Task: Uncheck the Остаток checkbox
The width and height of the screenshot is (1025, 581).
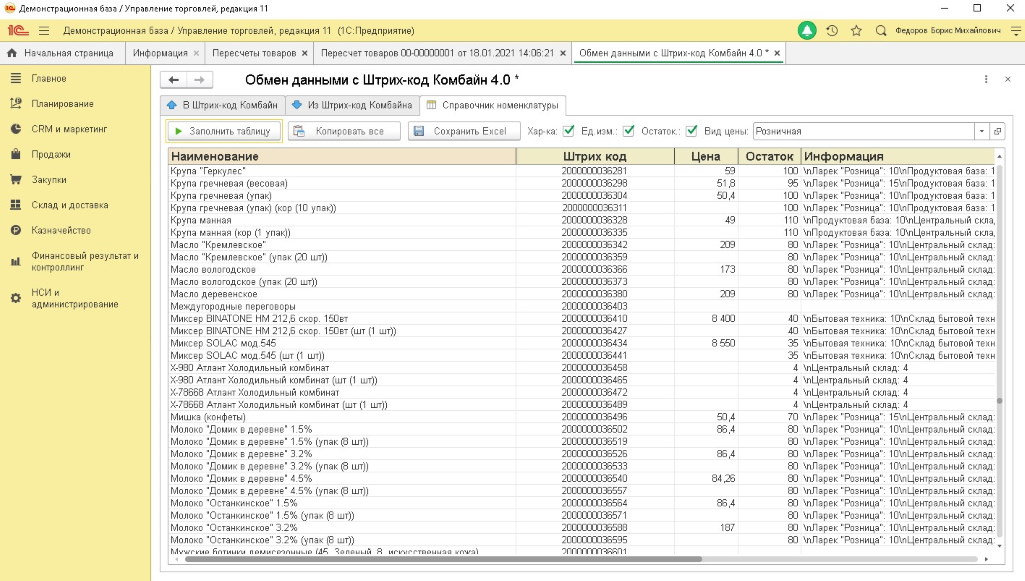Action: [692, 131]
